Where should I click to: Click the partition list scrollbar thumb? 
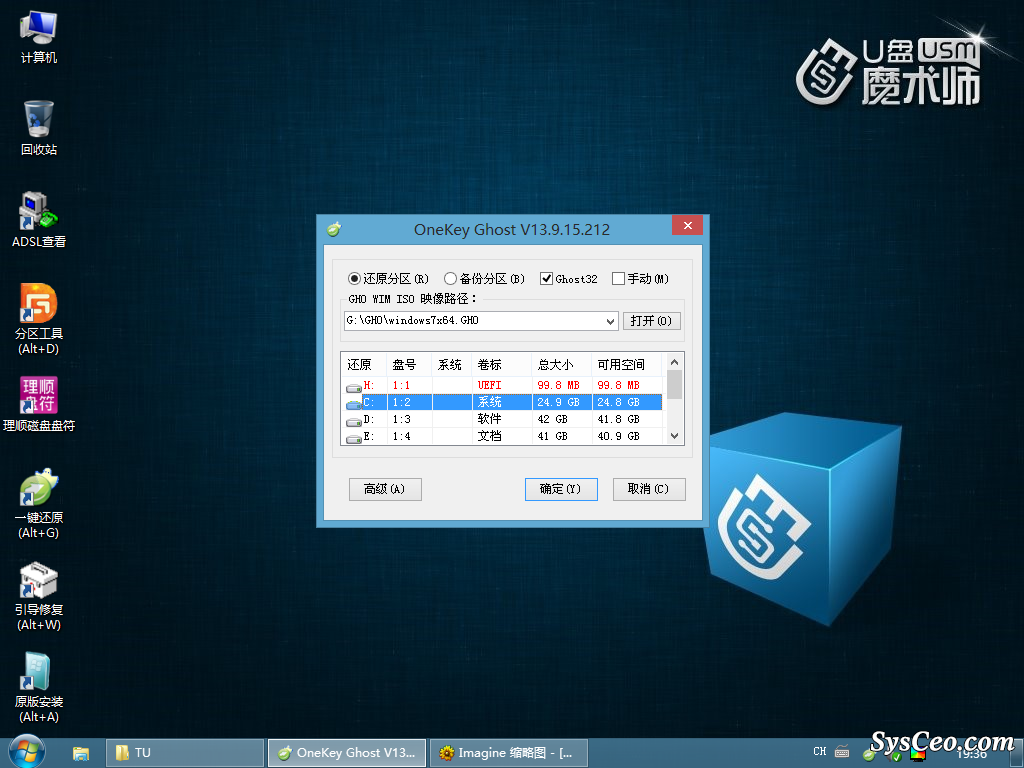[675, 384]
